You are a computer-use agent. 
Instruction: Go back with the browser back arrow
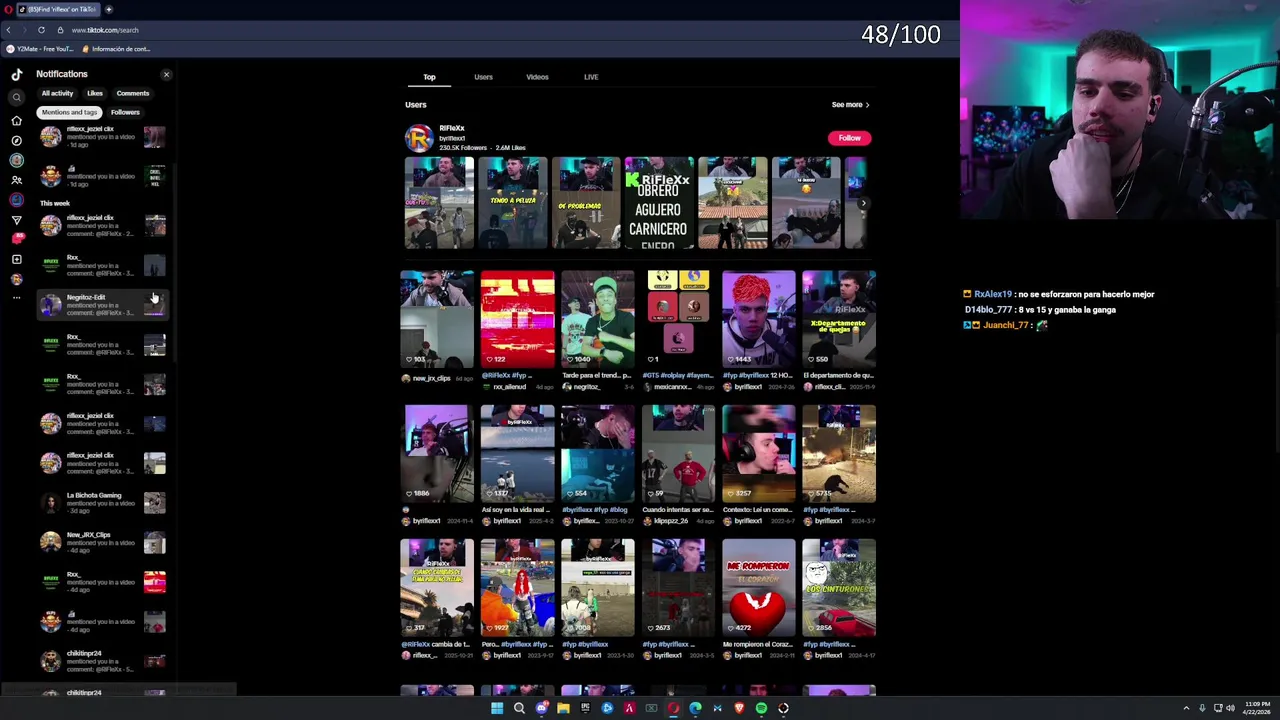coord(8,30)
